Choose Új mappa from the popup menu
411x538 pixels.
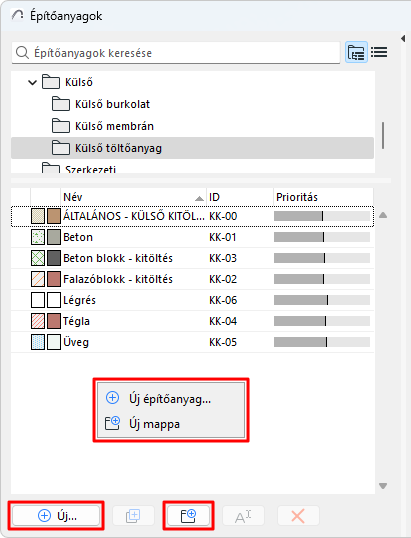(x=170, y=424)
